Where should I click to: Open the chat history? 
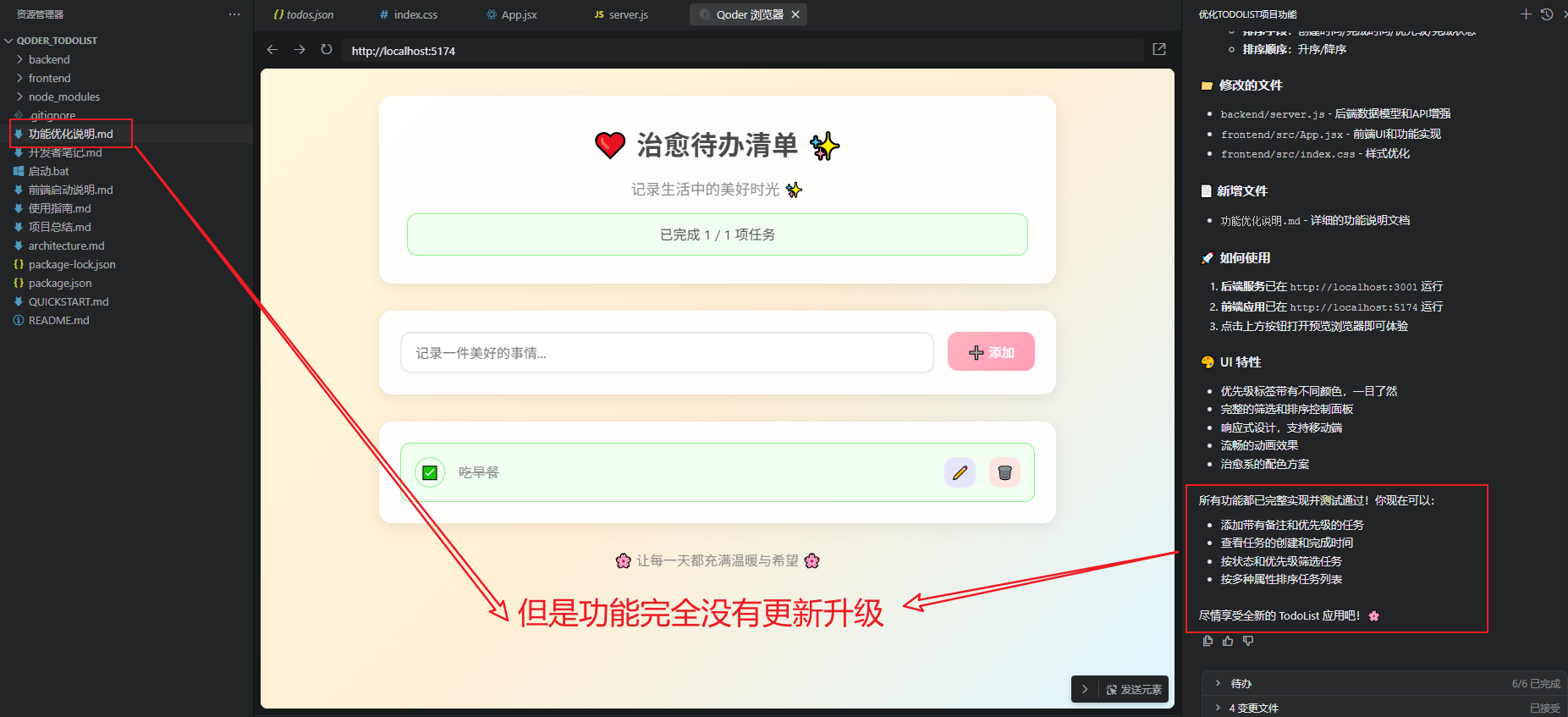point(1547,14)
